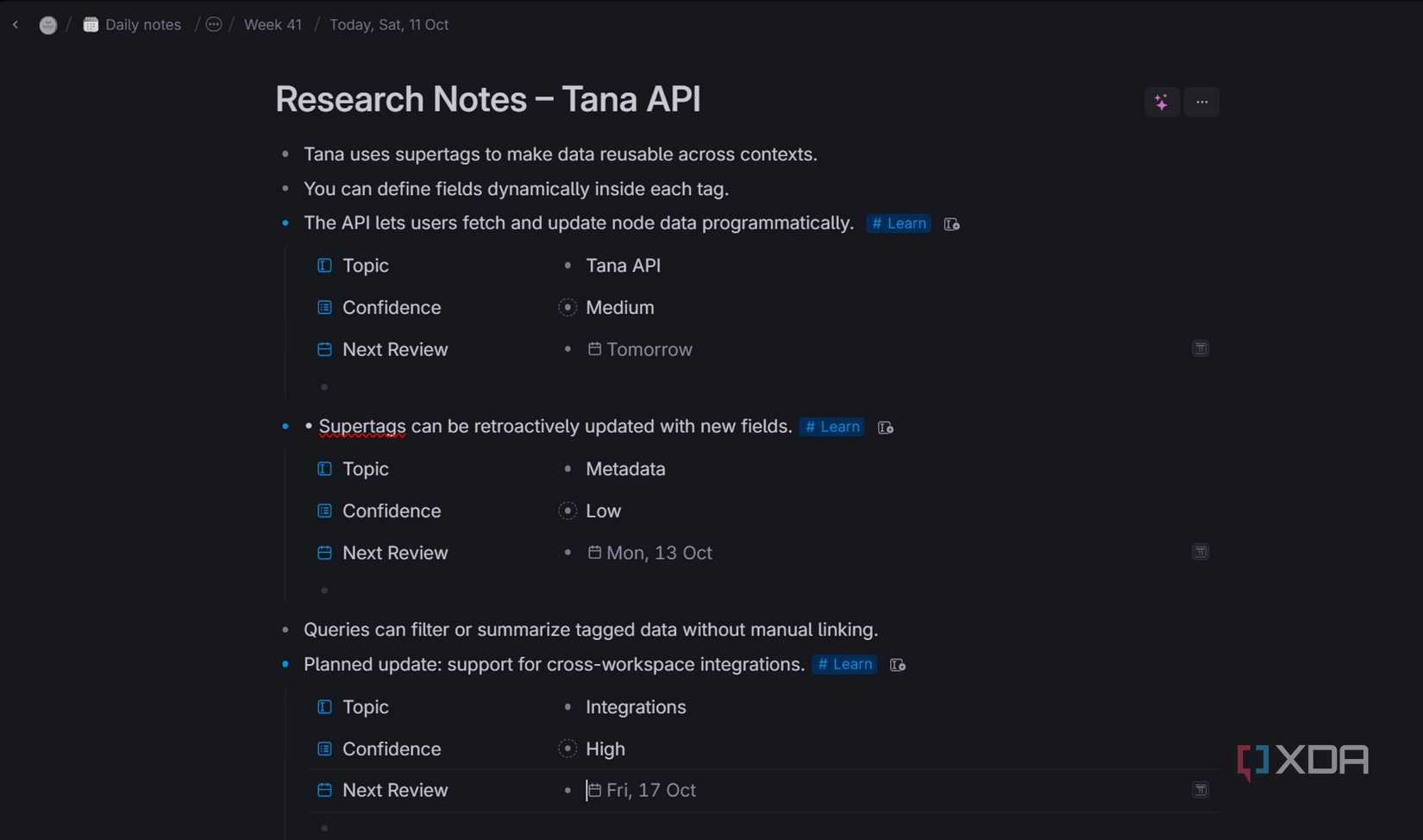Screen dimensions: 1423x840
Task: Click the AI sparkles icon top right
Action: [x=1161, y=102]
